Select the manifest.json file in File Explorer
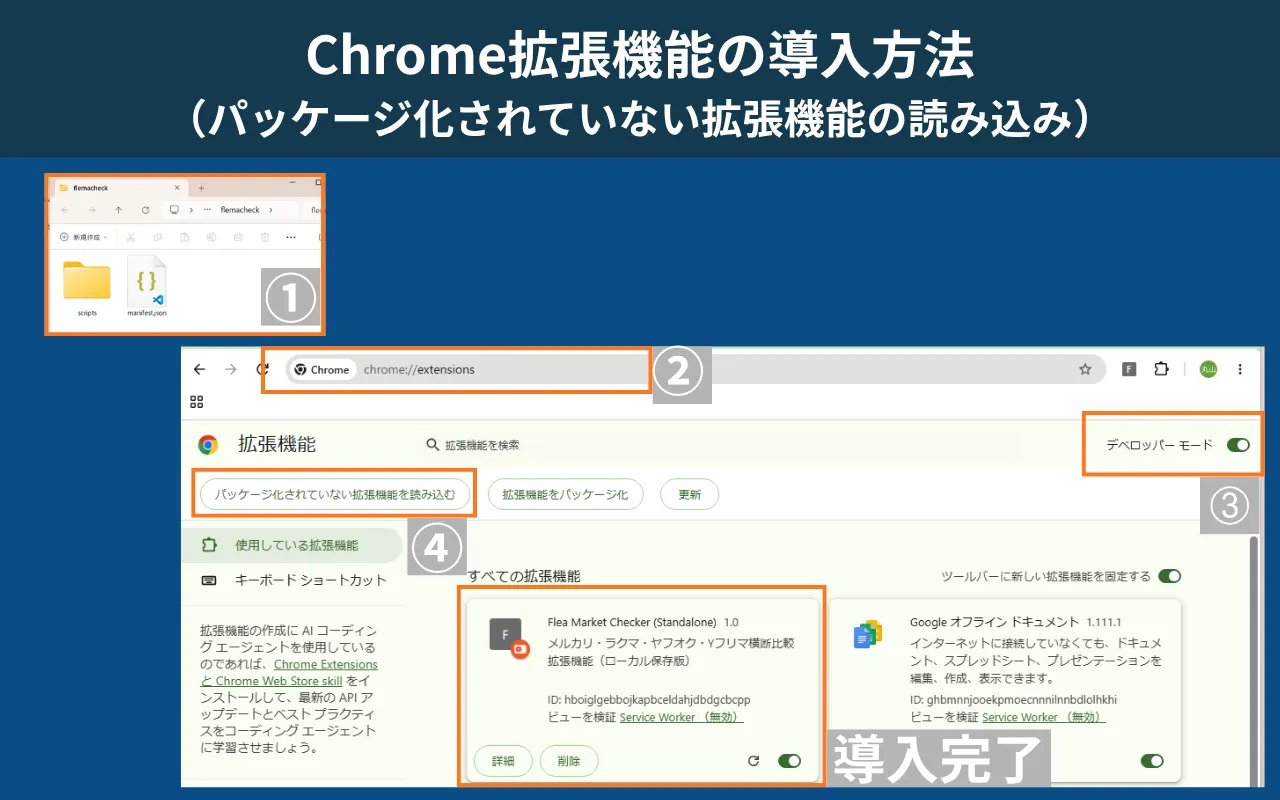 tap(147, 288)
